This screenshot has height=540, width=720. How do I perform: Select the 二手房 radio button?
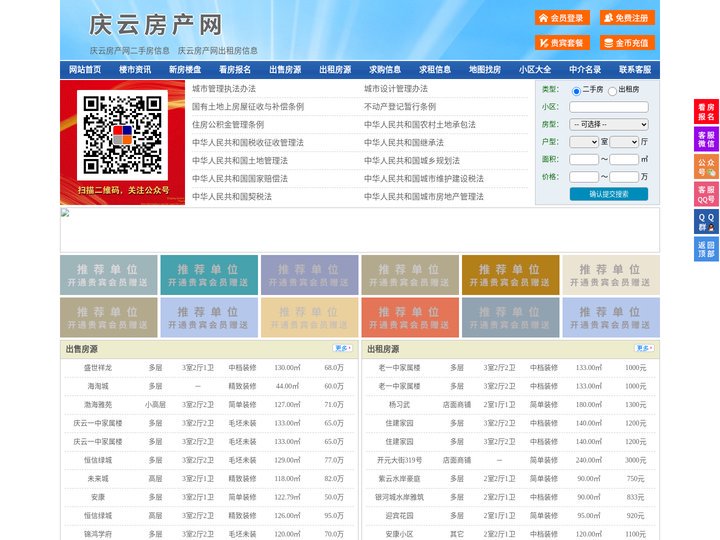click(576, 91)
